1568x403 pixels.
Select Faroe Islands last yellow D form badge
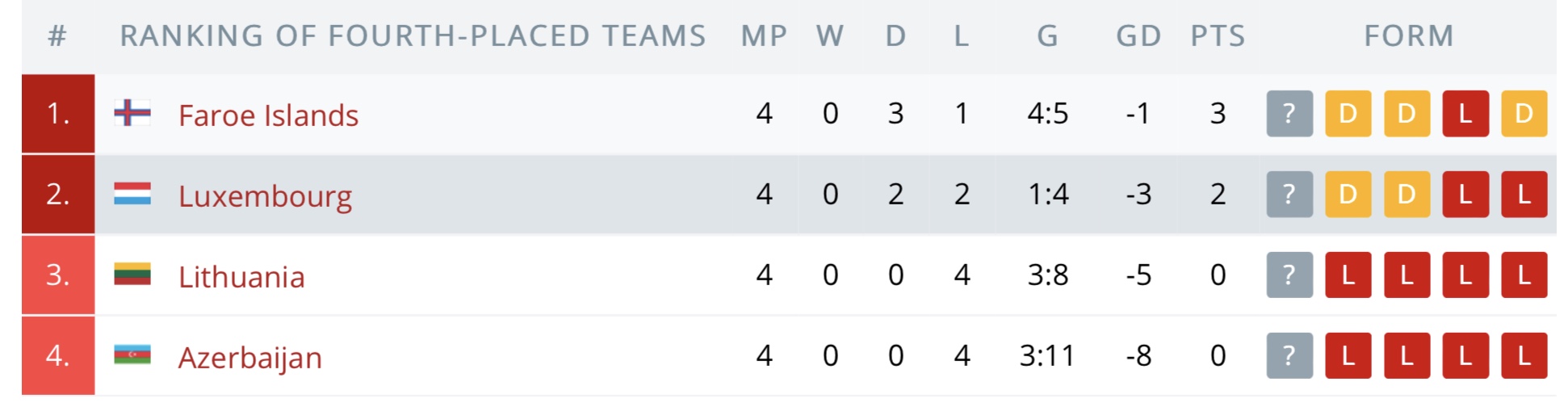point(1524,114)
